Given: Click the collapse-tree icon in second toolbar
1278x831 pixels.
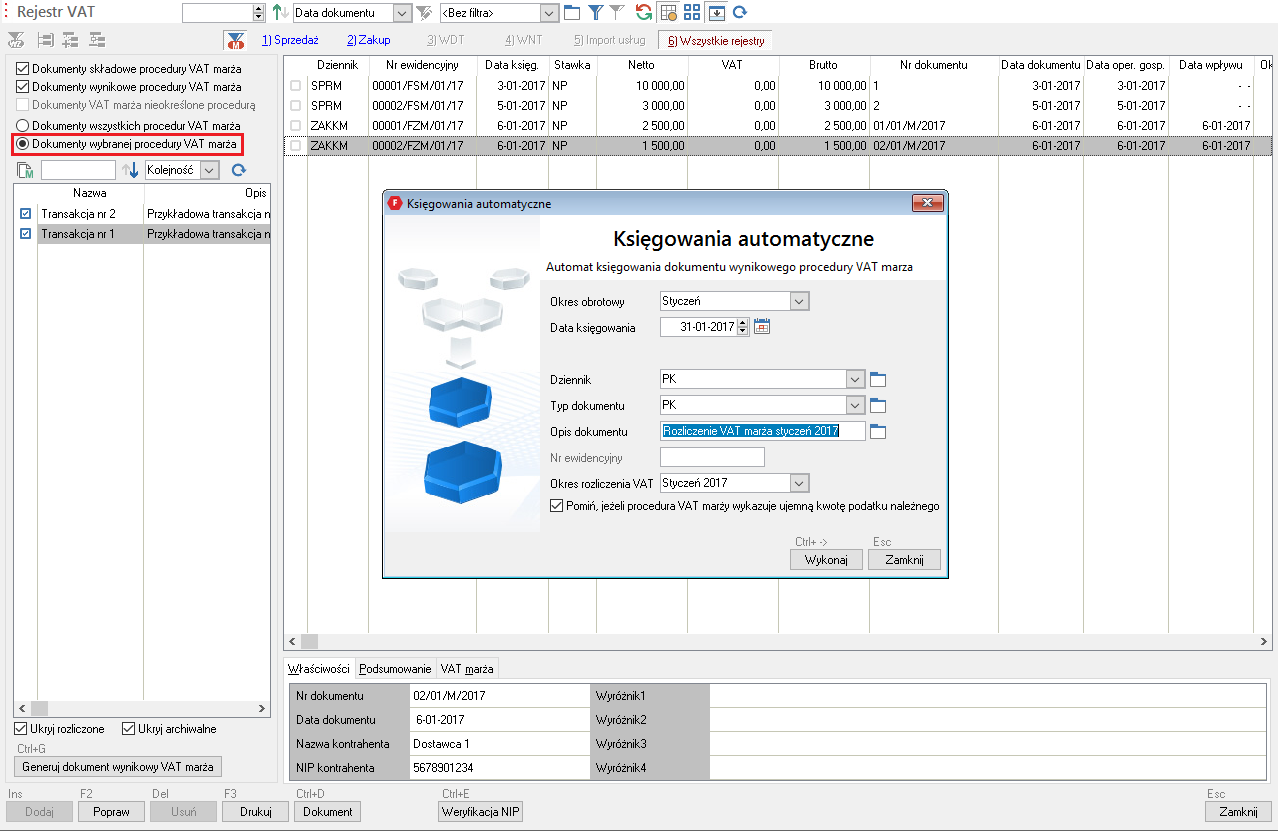Looking at the screenshot, I should click(x=97, y=41).
